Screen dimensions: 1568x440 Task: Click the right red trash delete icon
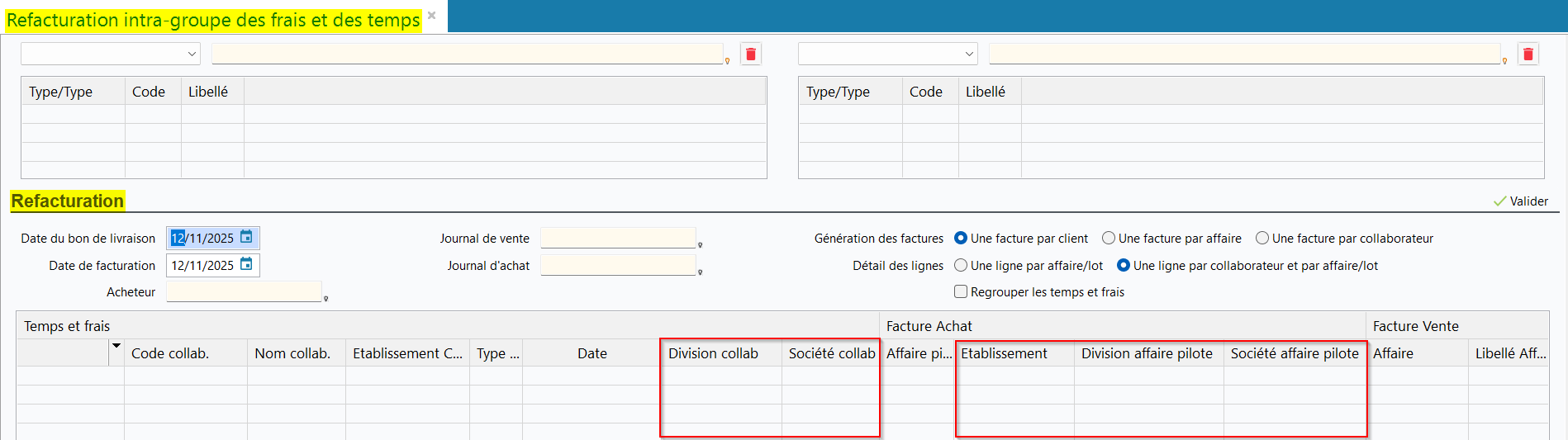(1528, 54)
